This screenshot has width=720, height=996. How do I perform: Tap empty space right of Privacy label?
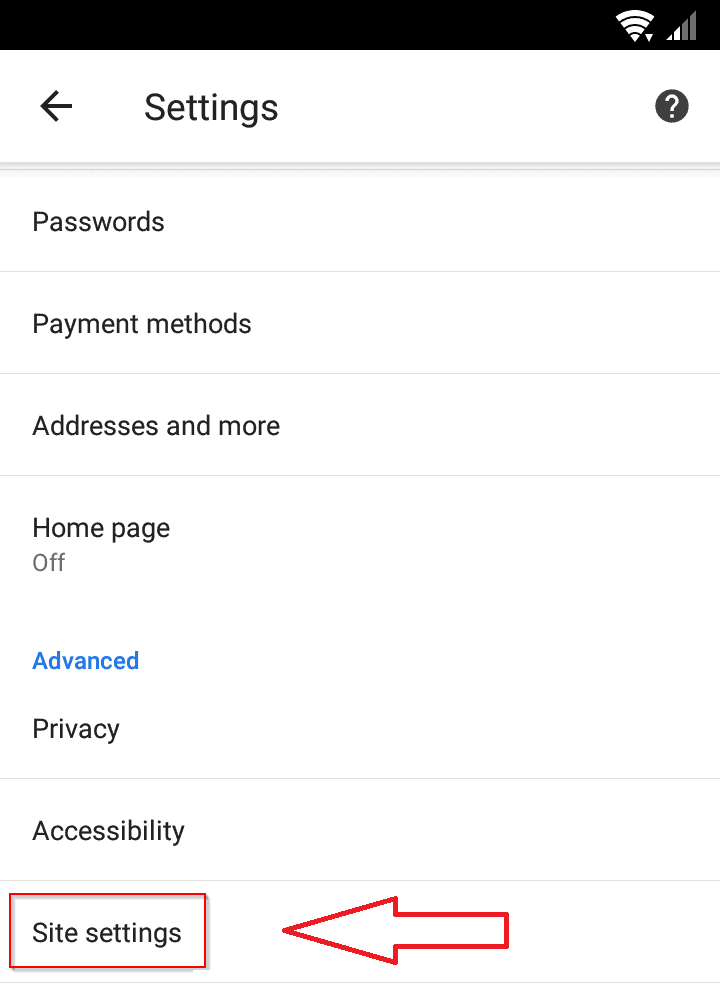(419, 729)
